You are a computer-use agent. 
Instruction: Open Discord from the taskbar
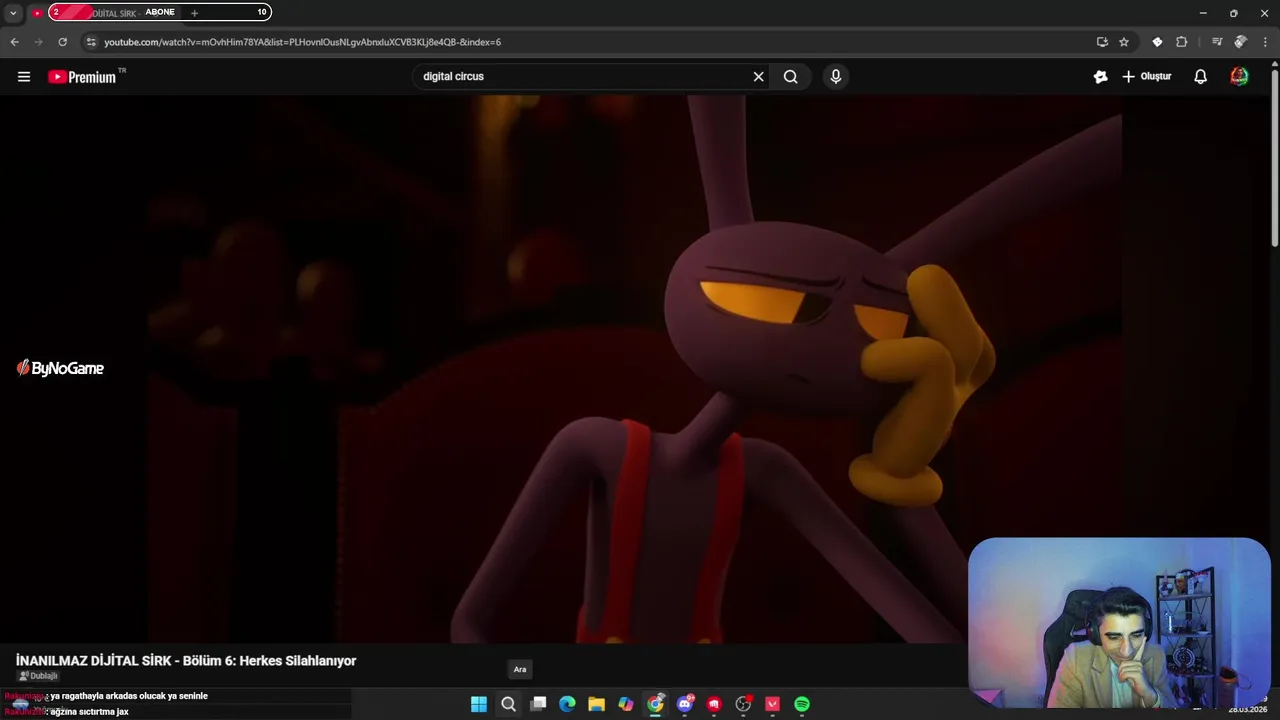(685, 704)
